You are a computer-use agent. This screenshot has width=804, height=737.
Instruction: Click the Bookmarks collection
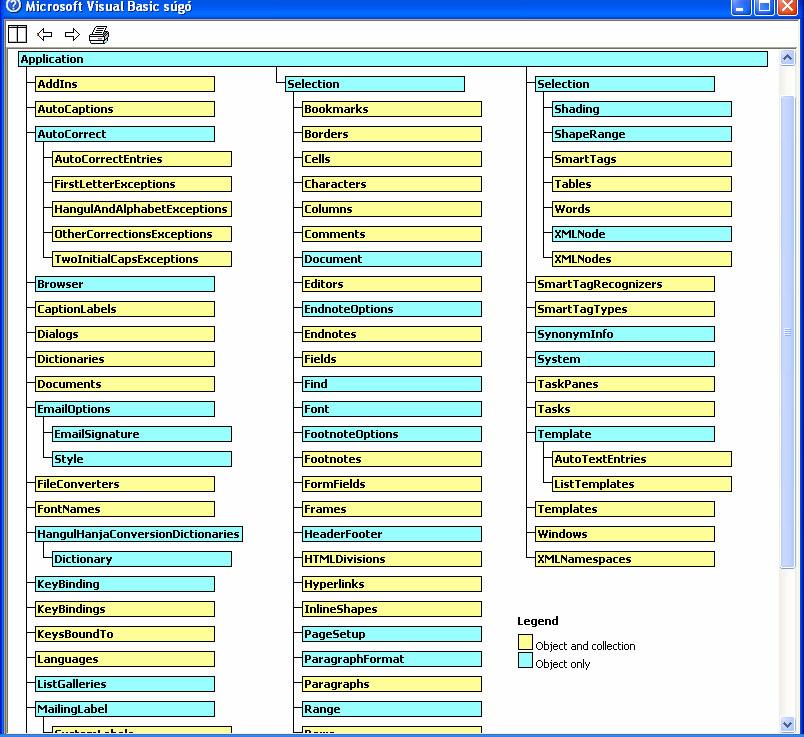tap(392, 109)
